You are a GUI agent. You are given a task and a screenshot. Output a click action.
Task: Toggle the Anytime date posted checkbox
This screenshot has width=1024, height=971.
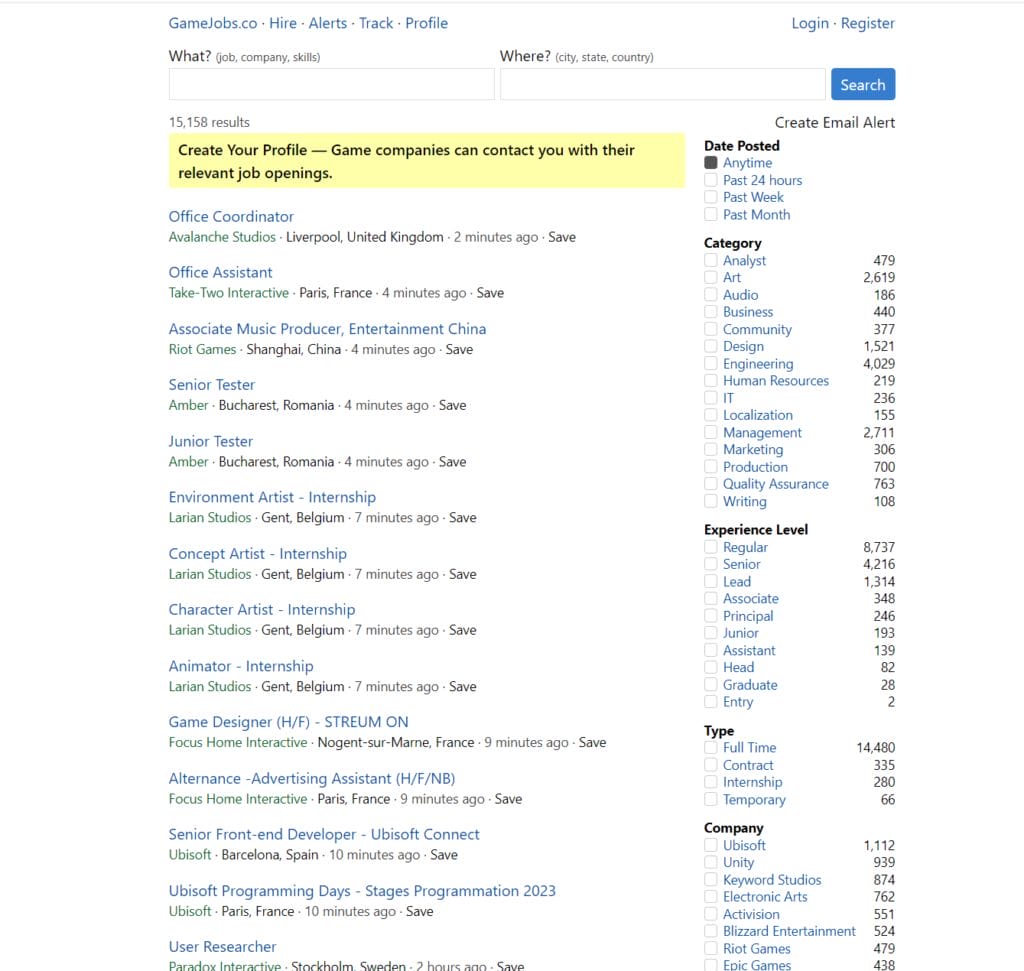711,163
